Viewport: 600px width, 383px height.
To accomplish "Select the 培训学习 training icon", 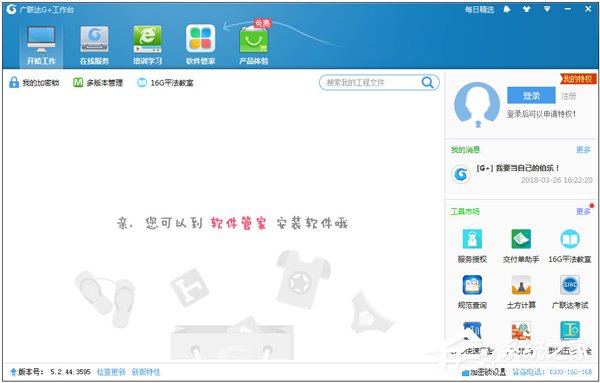I will pos(147,39).
